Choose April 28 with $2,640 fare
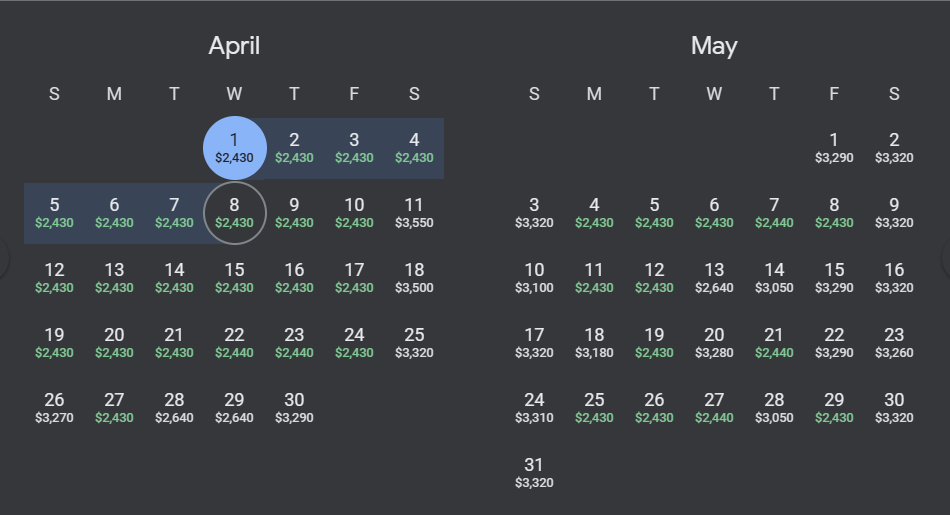The image size is (950, 515). coord(174,408)
